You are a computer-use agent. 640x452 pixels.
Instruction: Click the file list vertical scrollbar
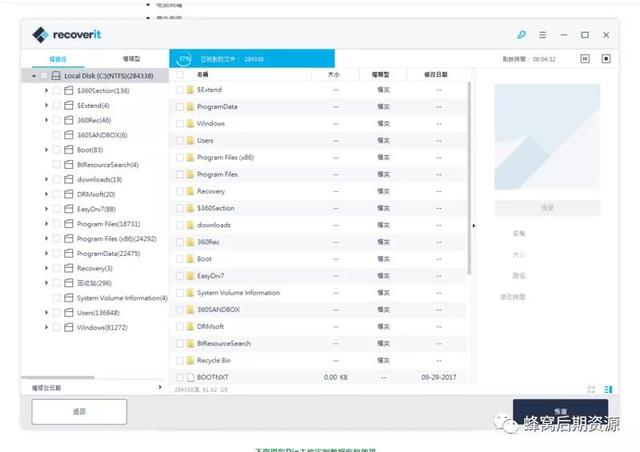(469, 178)
